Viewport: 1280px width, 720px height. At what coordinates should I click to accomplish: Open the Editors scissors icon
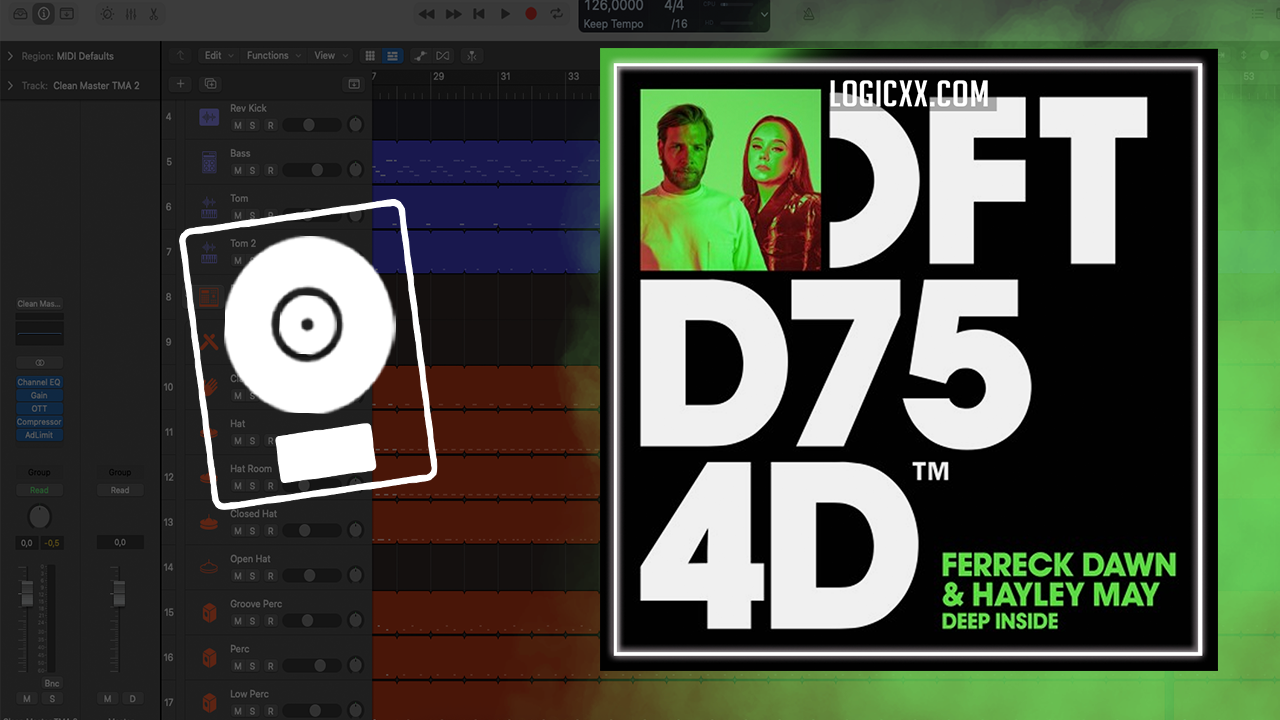click(153, 14)
